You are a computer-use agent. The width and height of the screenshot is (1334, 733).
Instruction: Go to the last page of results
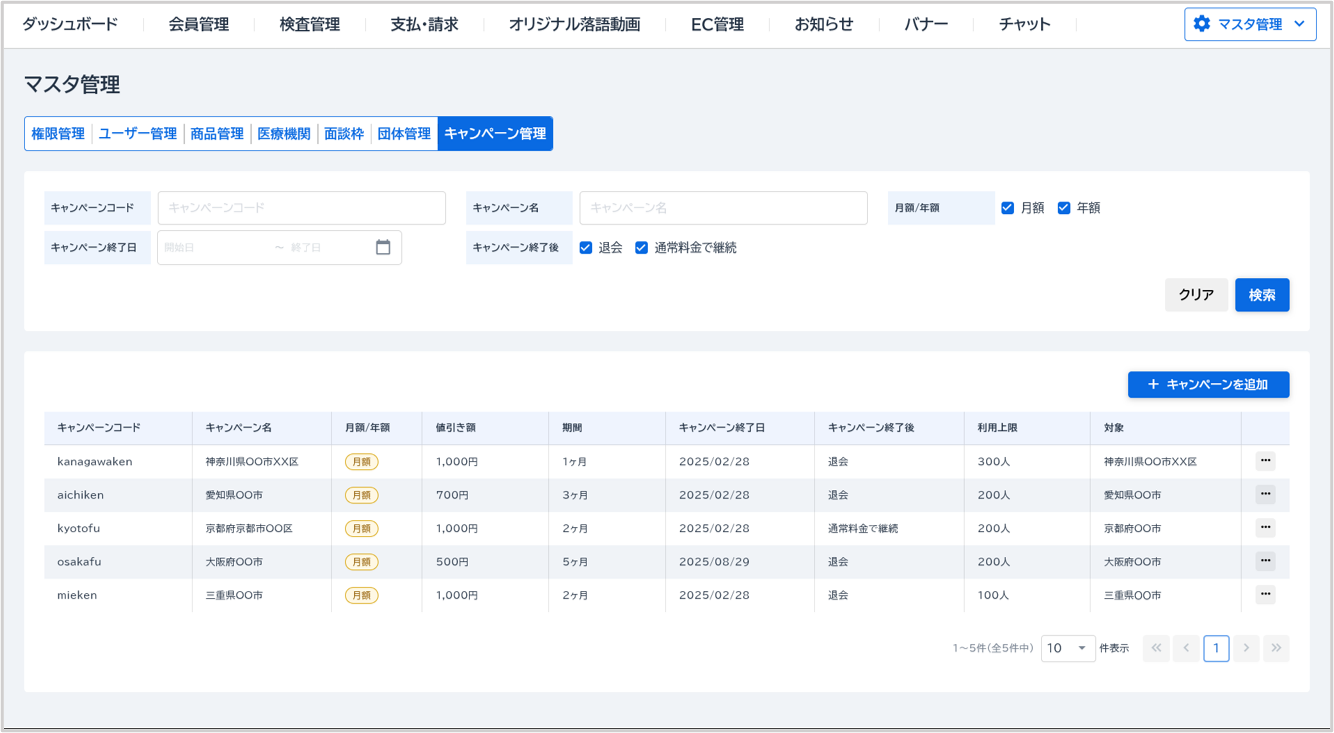point(1276,648)
